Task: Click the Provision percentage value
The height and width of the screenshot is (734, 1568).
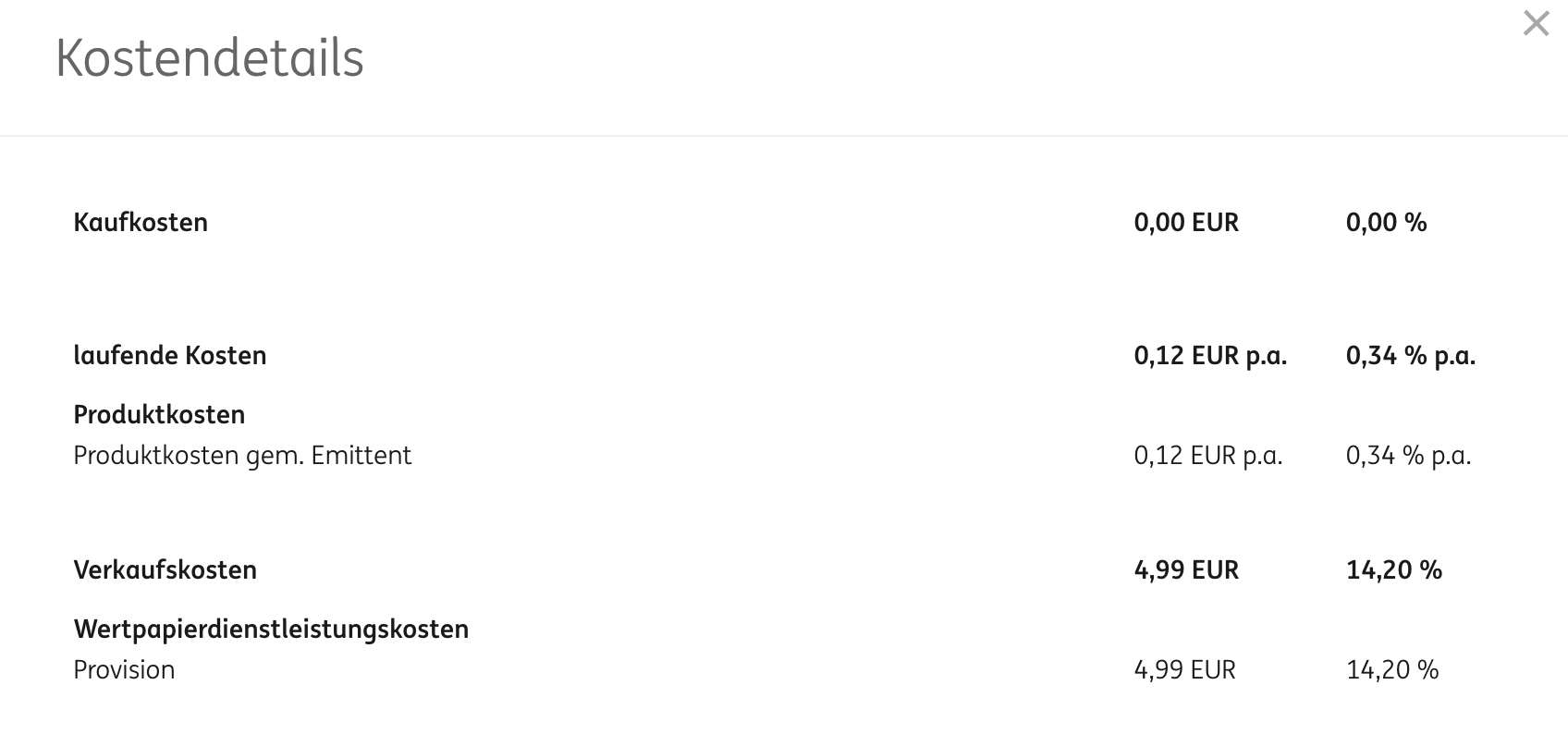Action: [x=1392, y=670]
